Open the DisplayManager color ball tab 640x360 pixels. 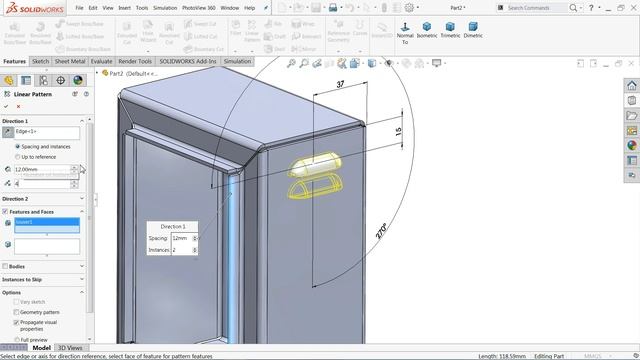point(78,80)
